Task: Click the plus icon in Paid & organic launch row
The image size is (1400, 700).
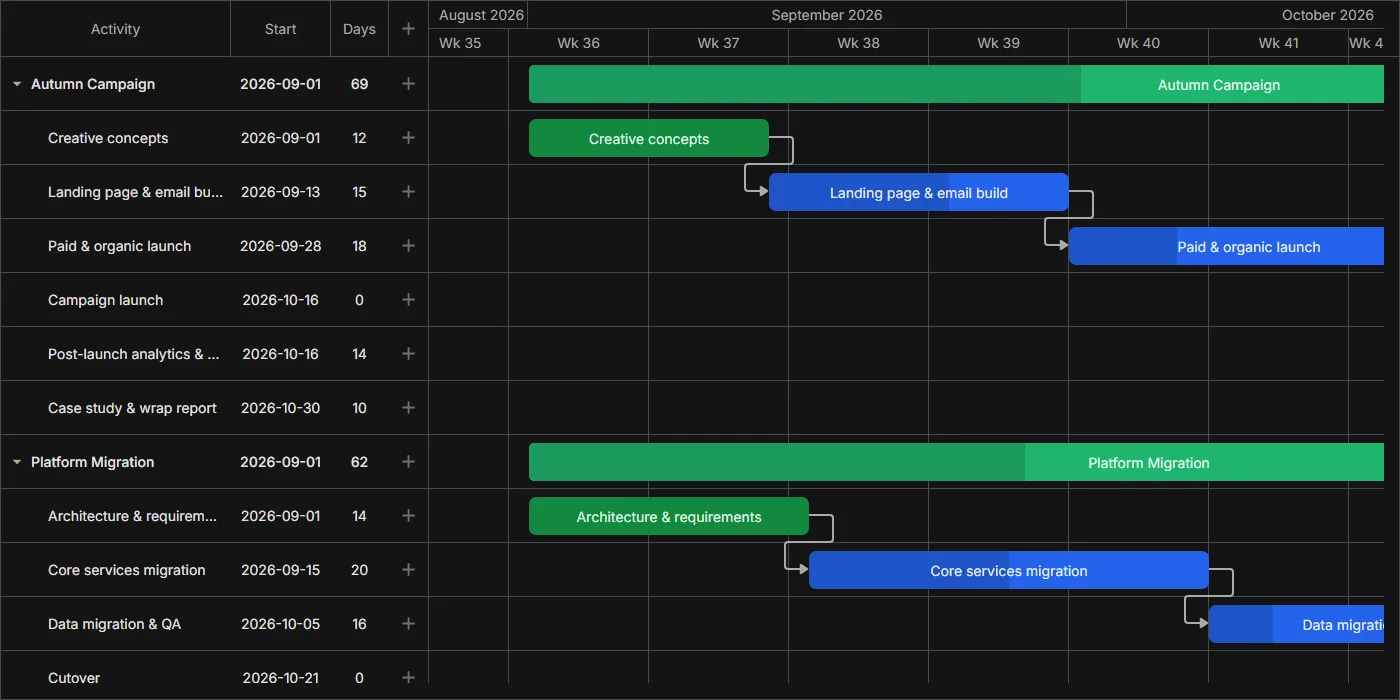Action: pos(408,246)
